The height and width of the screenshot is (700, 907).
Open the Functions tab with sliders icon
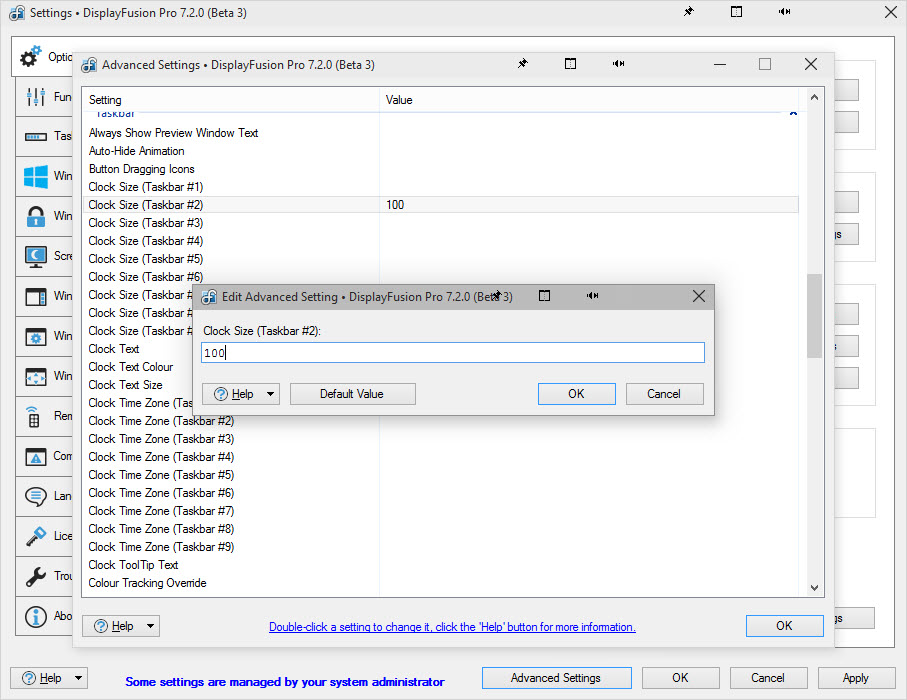(x=36, y=97)
